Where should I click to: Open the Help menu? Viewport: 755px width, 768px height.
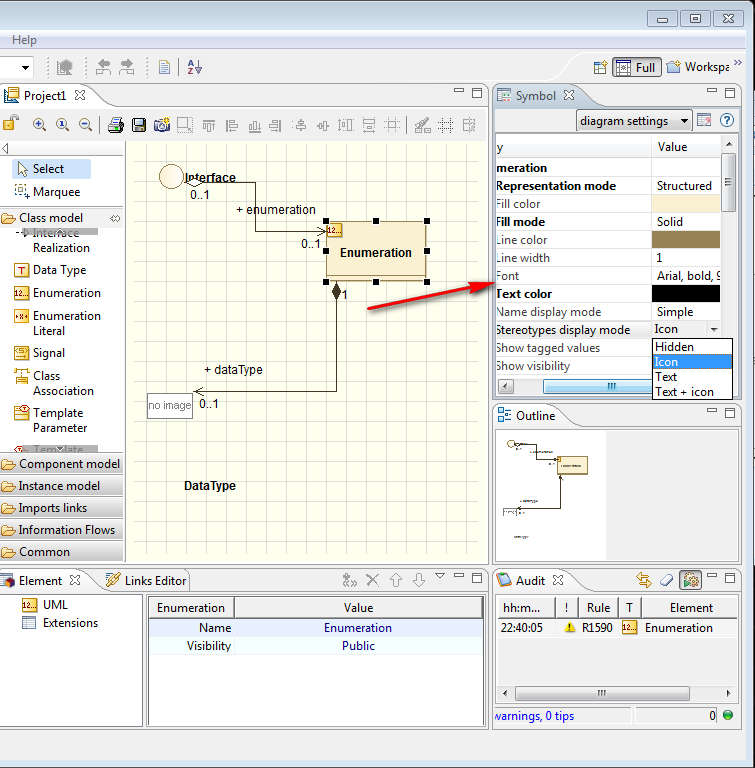click(24, 40)
